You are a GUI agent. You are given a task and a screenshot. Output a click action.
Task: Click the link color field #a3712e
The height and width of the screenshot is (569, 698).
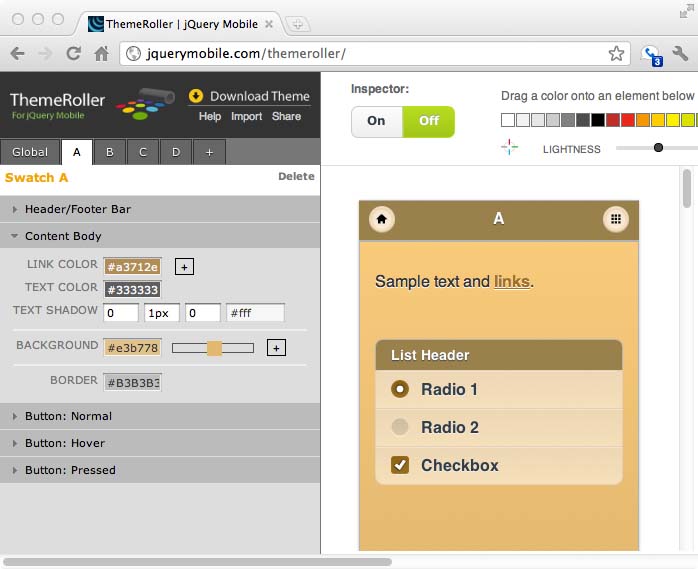132,267
